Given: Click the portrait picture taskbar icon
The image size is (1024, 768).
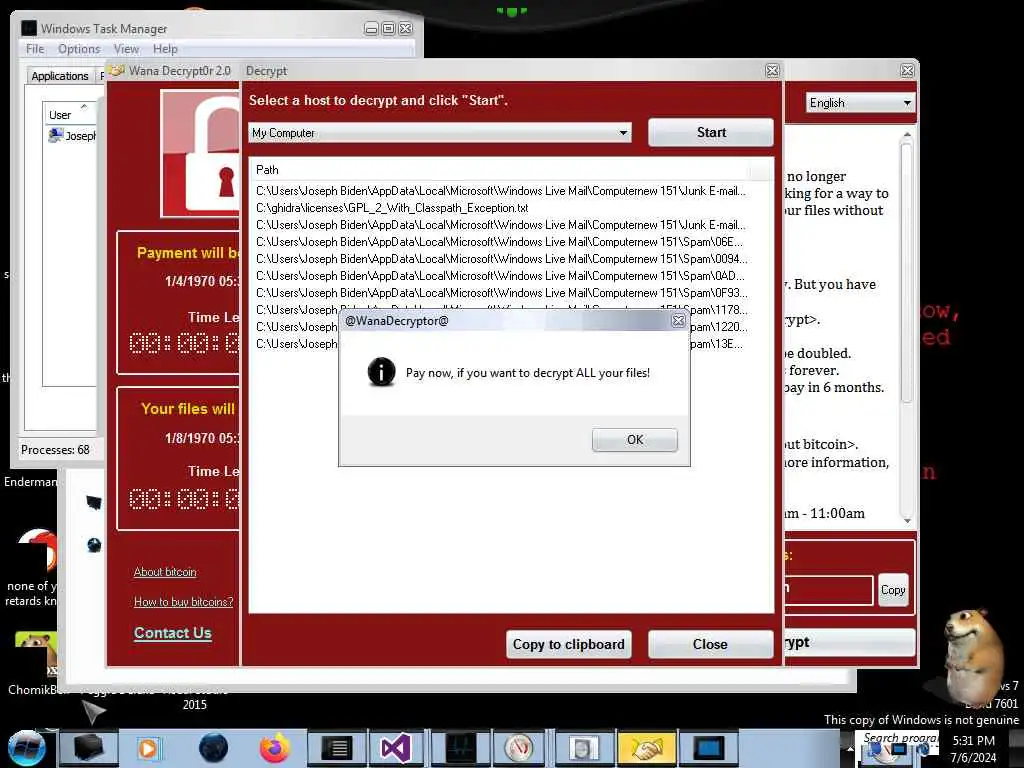Looking at the screenshot, I should click(x=583, y=748).
